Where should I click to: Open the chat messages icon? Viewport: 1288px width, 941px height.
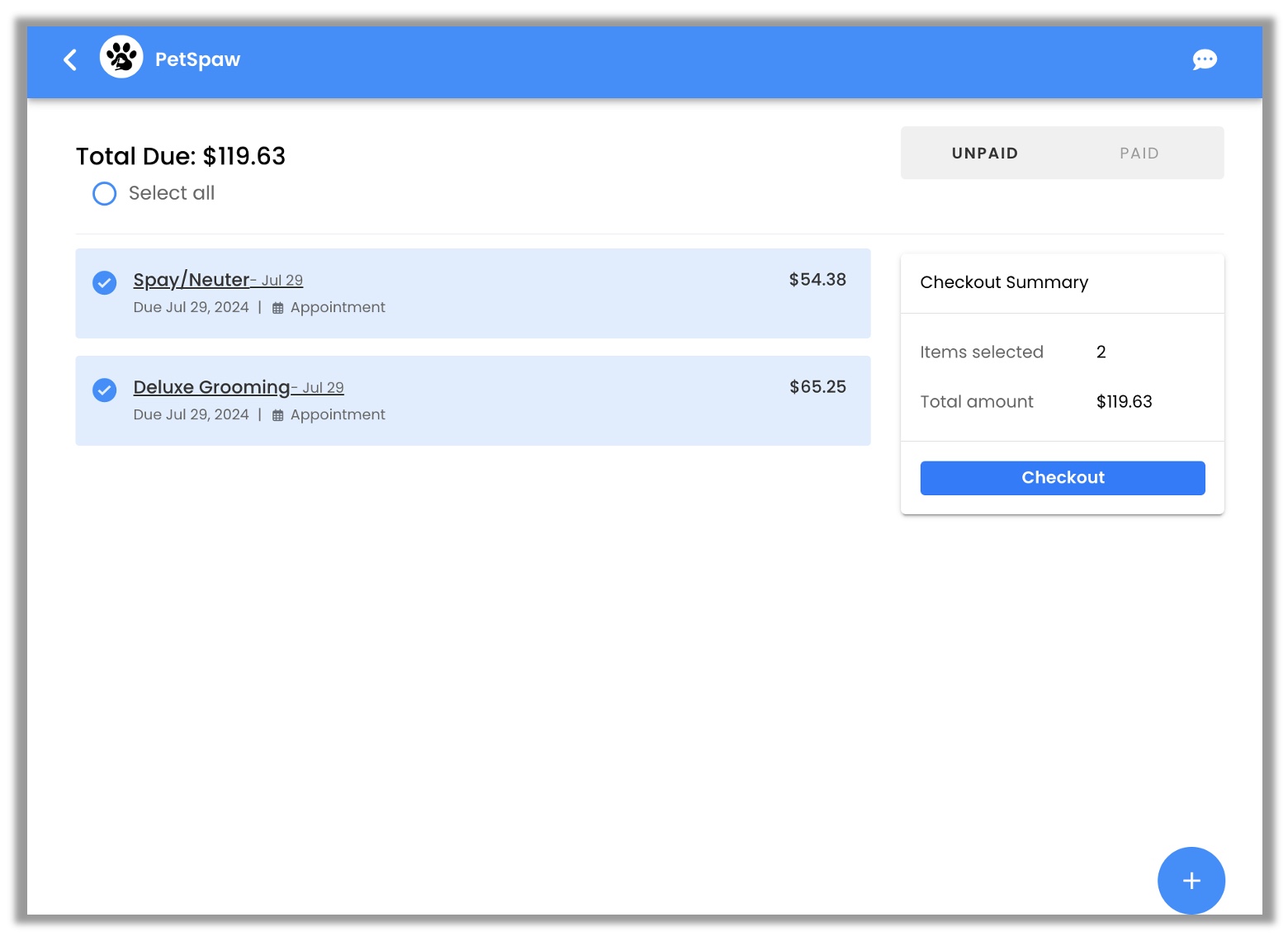pos(1204,59)
